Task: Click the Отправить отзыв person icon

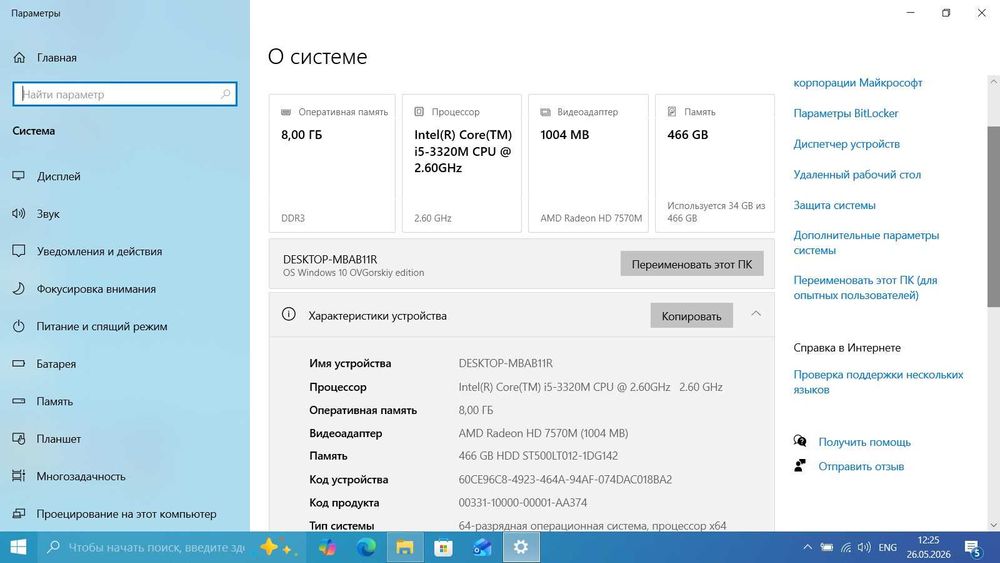Action: pos(800,465)
